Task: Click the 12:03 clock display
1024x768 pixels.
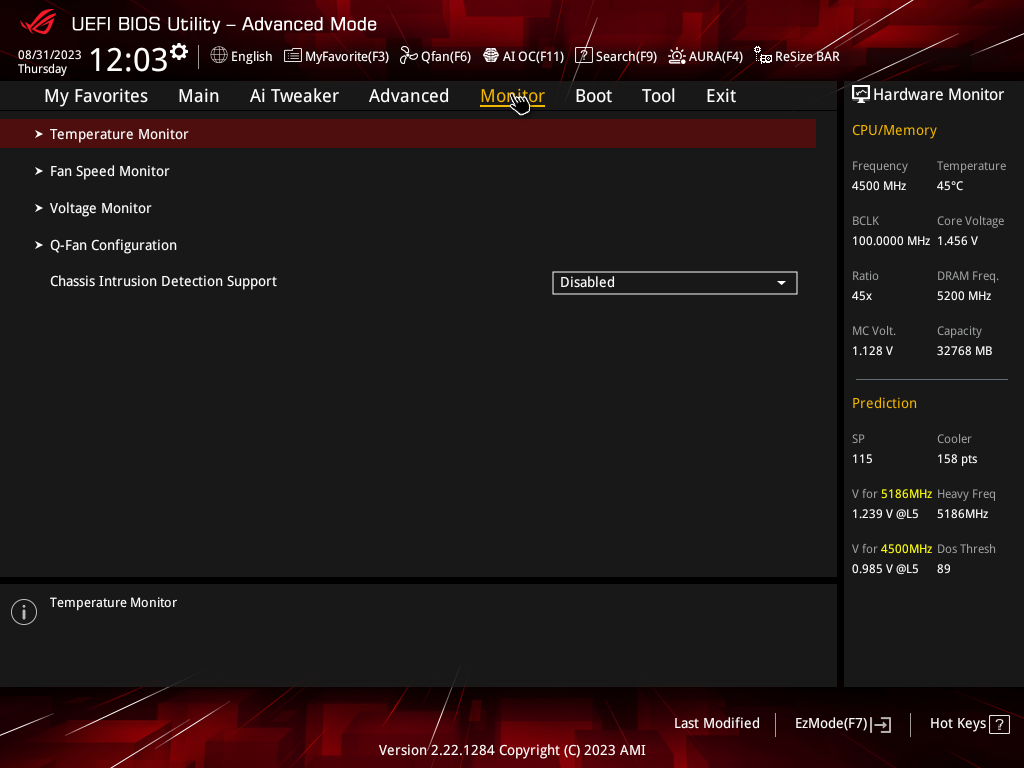Action: [x=129, y=59]
